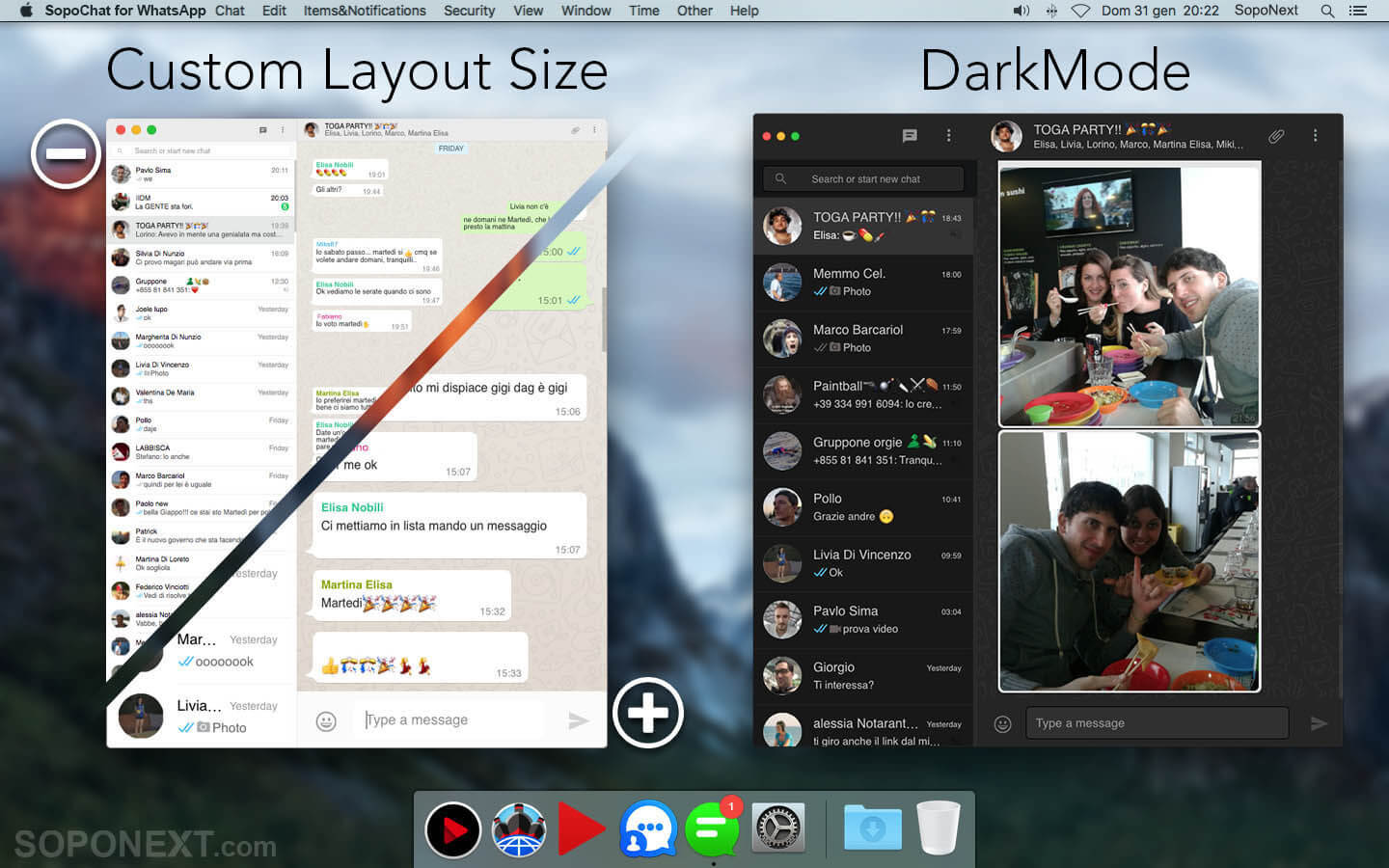Open the Security menu

tap(469, 11)
